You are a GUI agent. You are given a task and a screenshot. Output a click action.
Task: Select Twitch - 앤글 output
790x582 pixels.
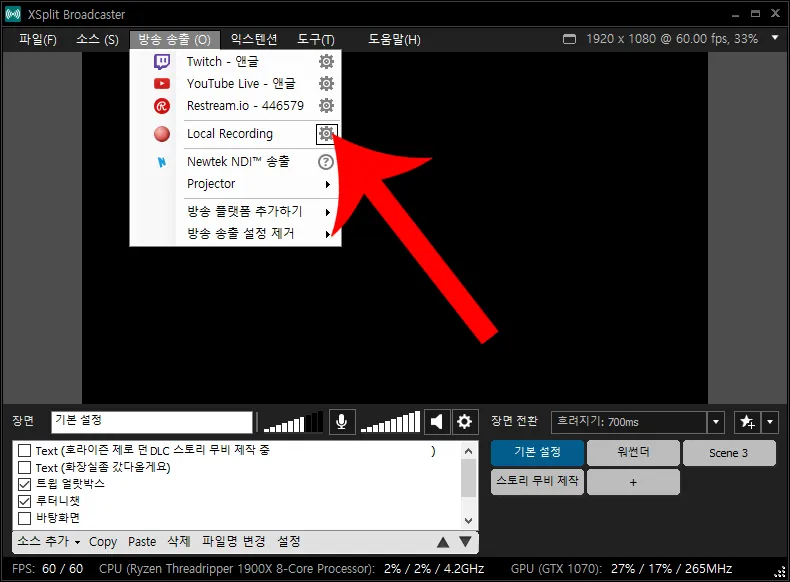223,61
